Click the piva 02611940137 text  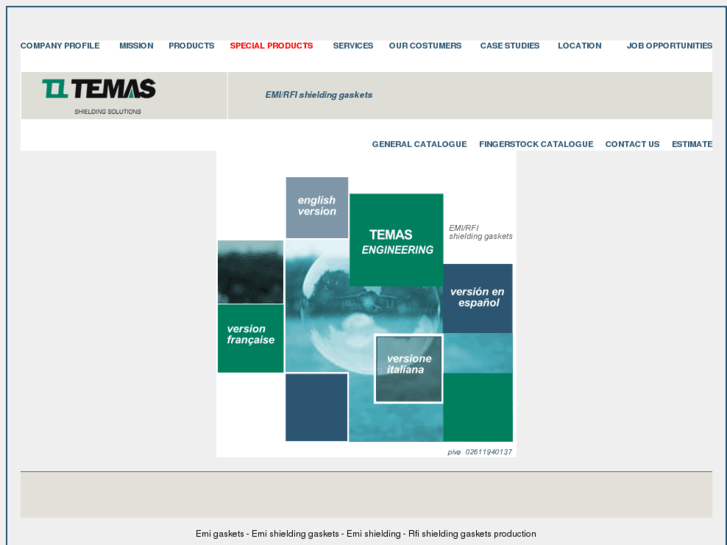tap(479, 452)
